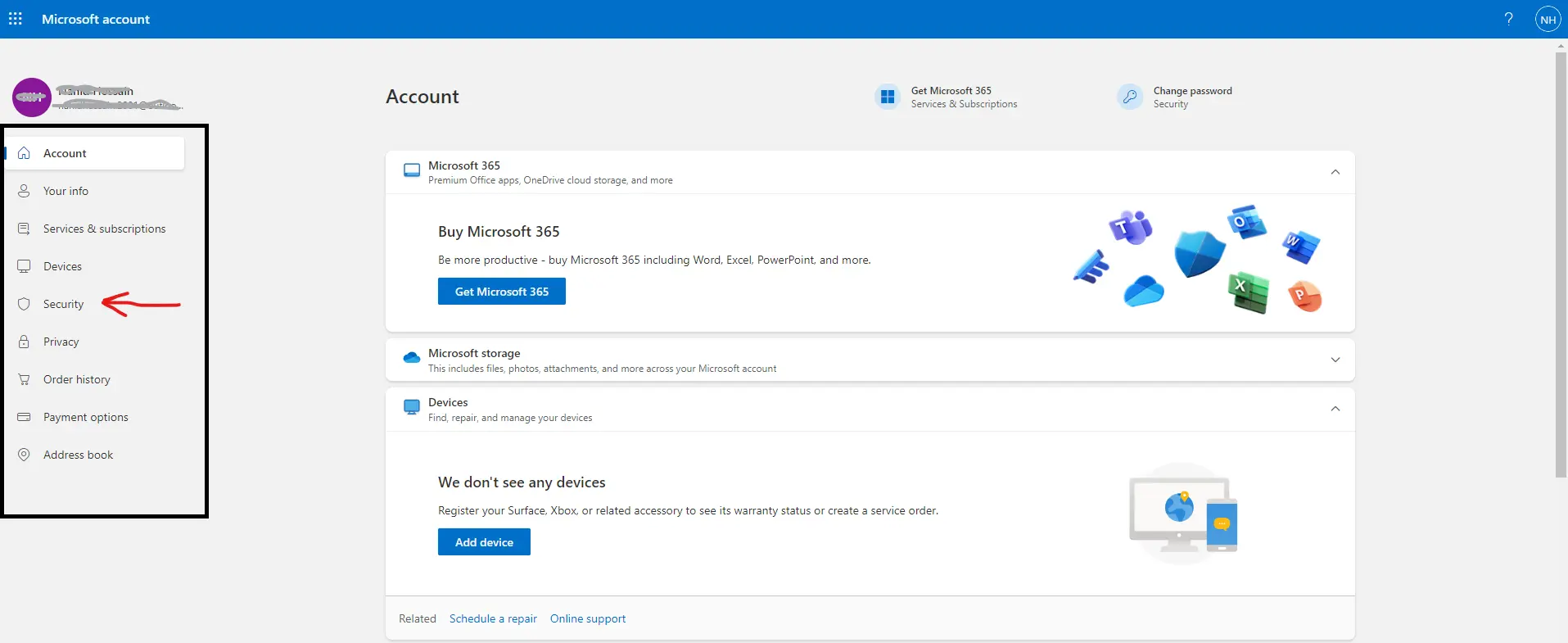This screenshot has height=643, width=1568.
Task: Click the OneDrive cloud app icon
Action: coord(1144,292)
